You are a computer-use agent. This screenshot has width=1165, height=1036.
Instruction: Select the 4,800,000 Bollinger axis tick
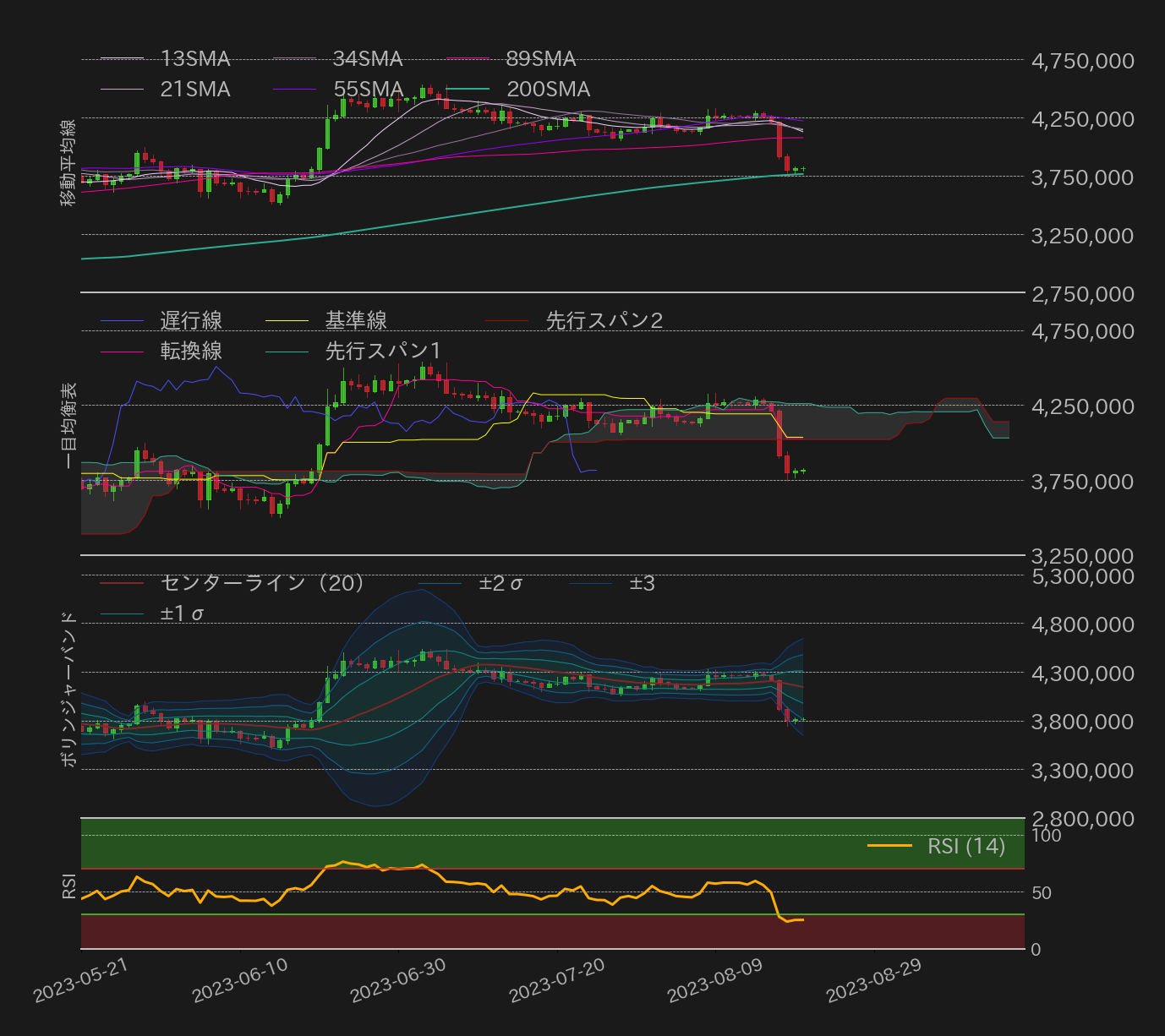click(x=1083, y=624)
